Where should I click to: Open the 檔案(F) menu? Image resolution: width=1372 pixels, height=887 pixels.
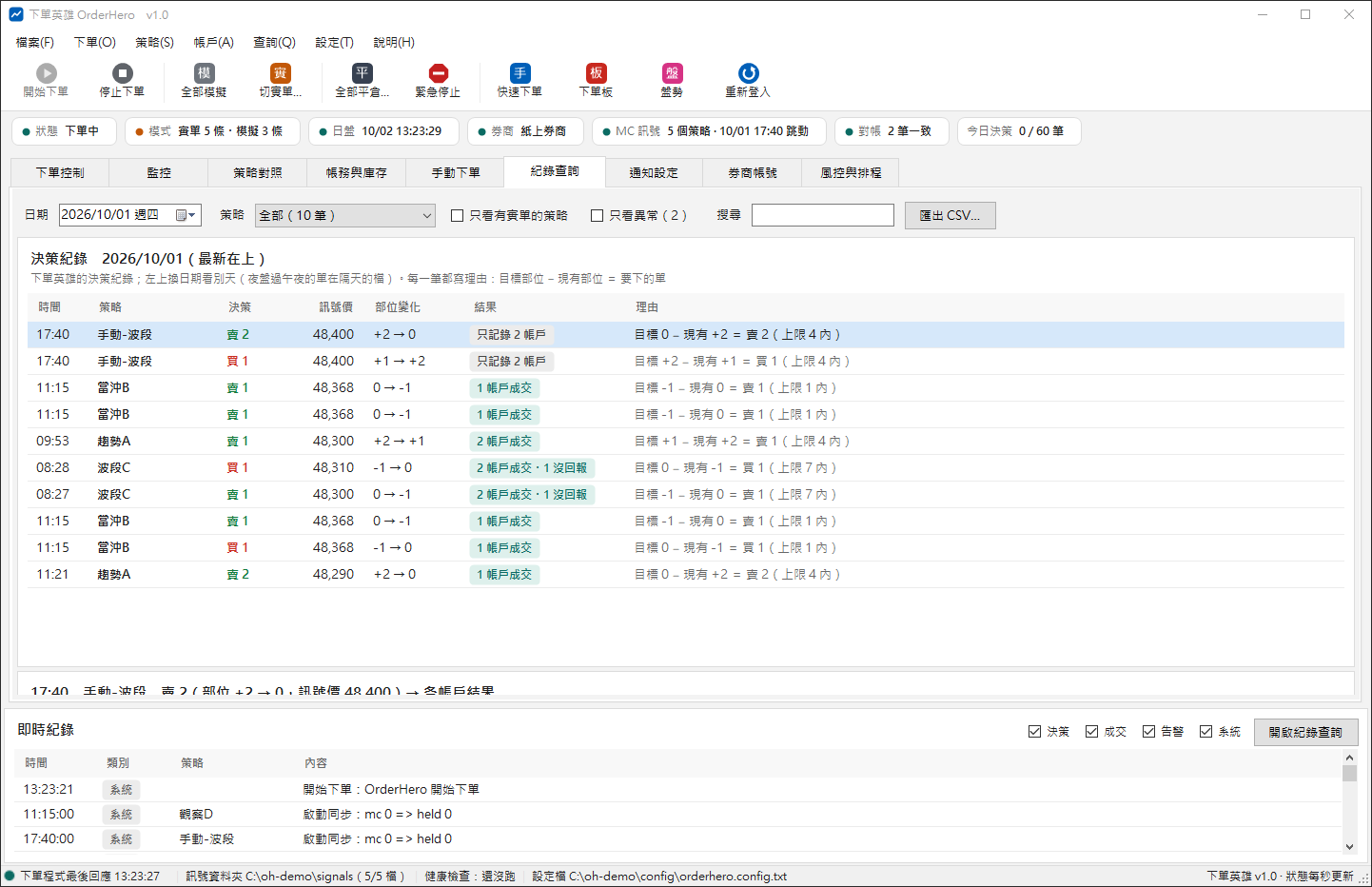(35, 43)
